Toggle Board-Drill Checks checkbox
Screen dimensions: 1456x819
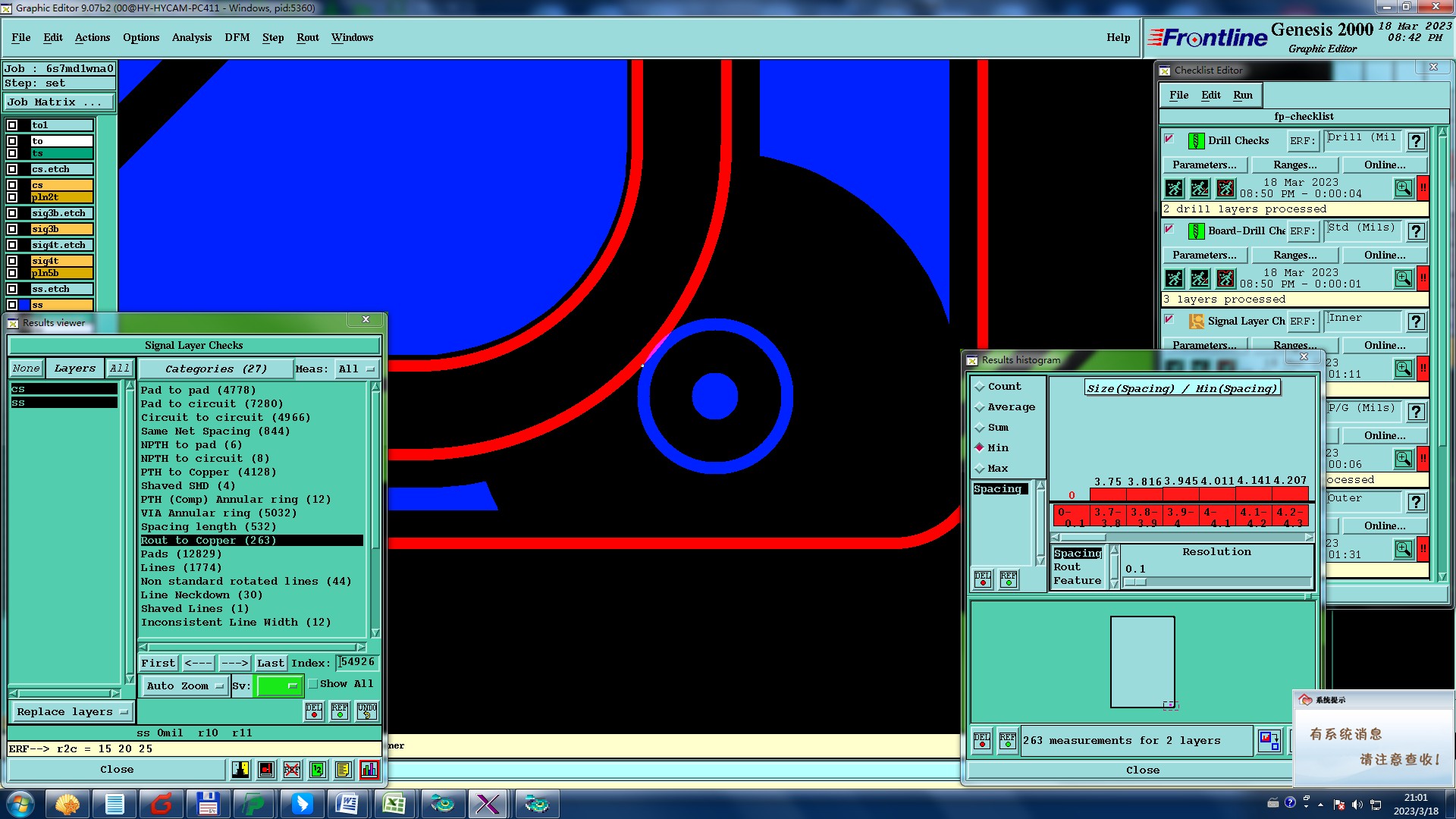coord(1169,229)
